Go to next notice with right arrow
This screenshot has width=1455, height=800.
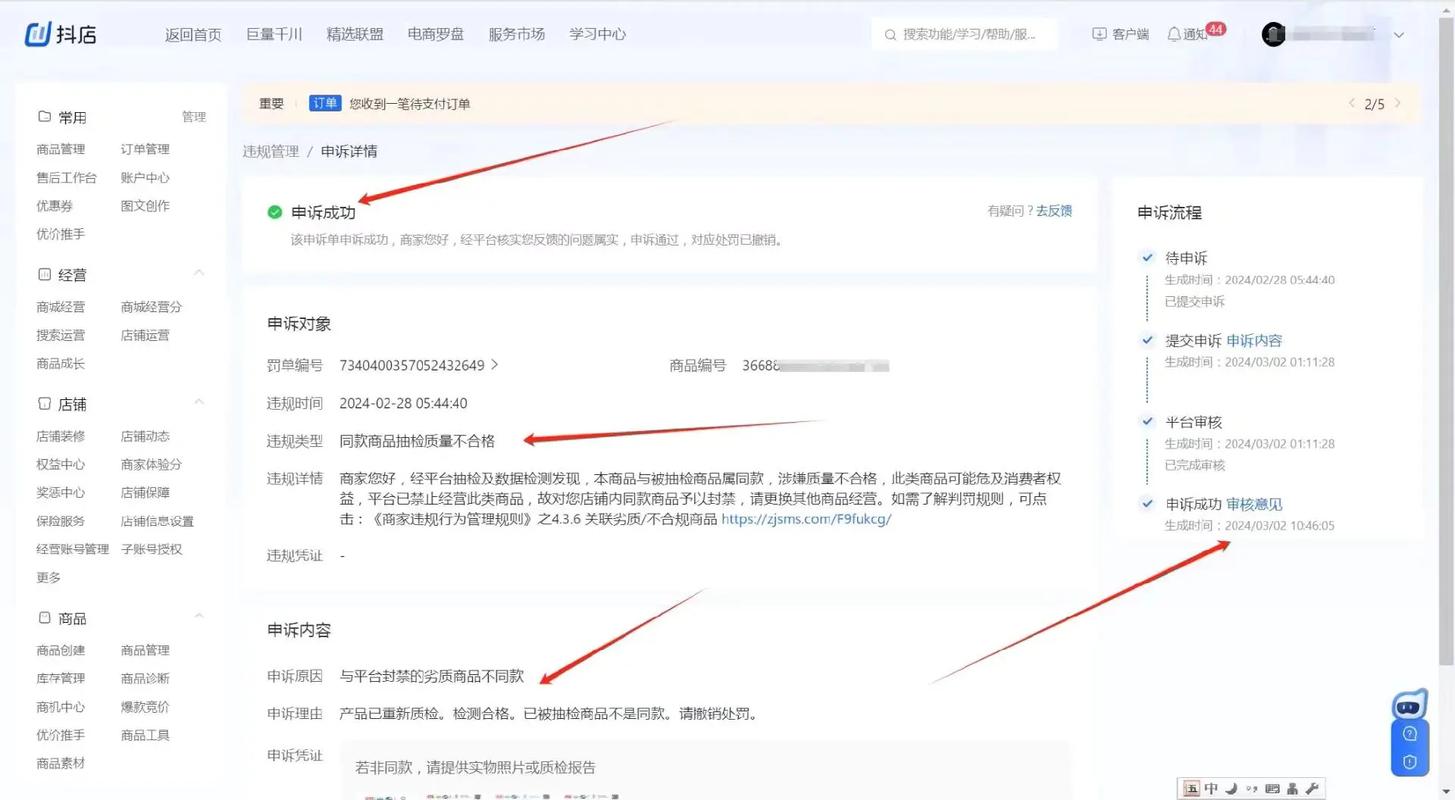point(1398,103)
